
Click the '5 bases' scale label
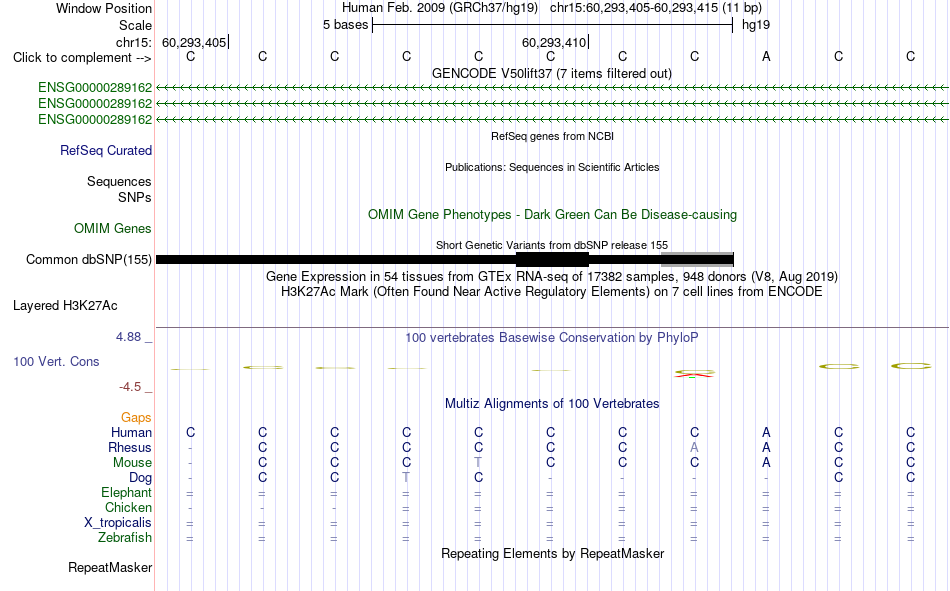point(345,25)
